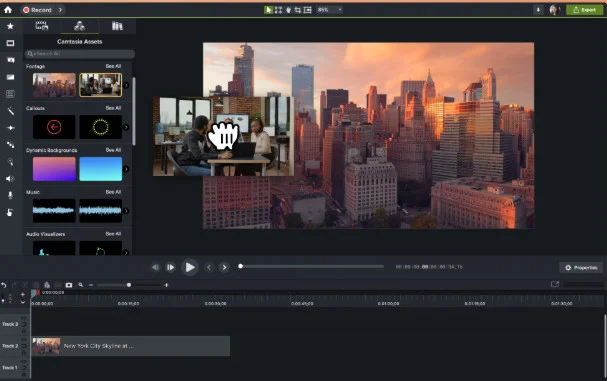Select the second Music waveform asset
Screen dimensions: 607x381
pos(101,211)
